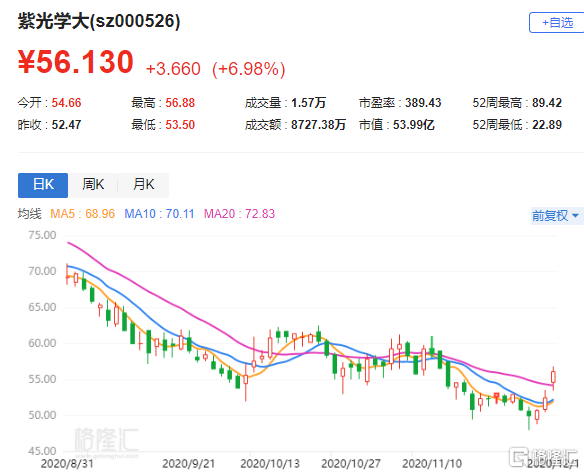Click the price change +3.660
The image size is (584, 474).
pos(173,69)
